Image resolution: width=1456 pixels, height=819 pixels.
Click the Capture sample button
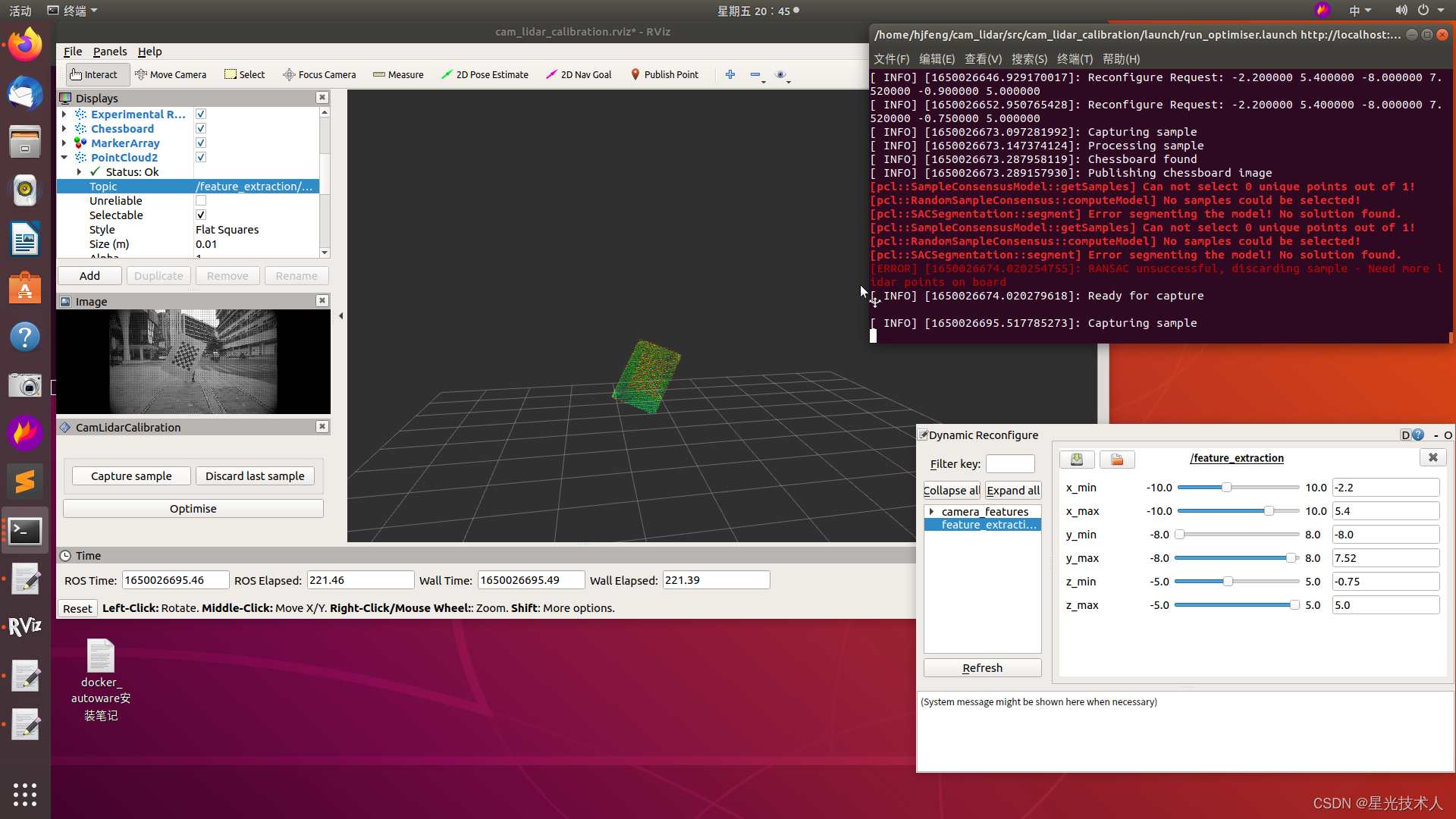tap(131, 476)
